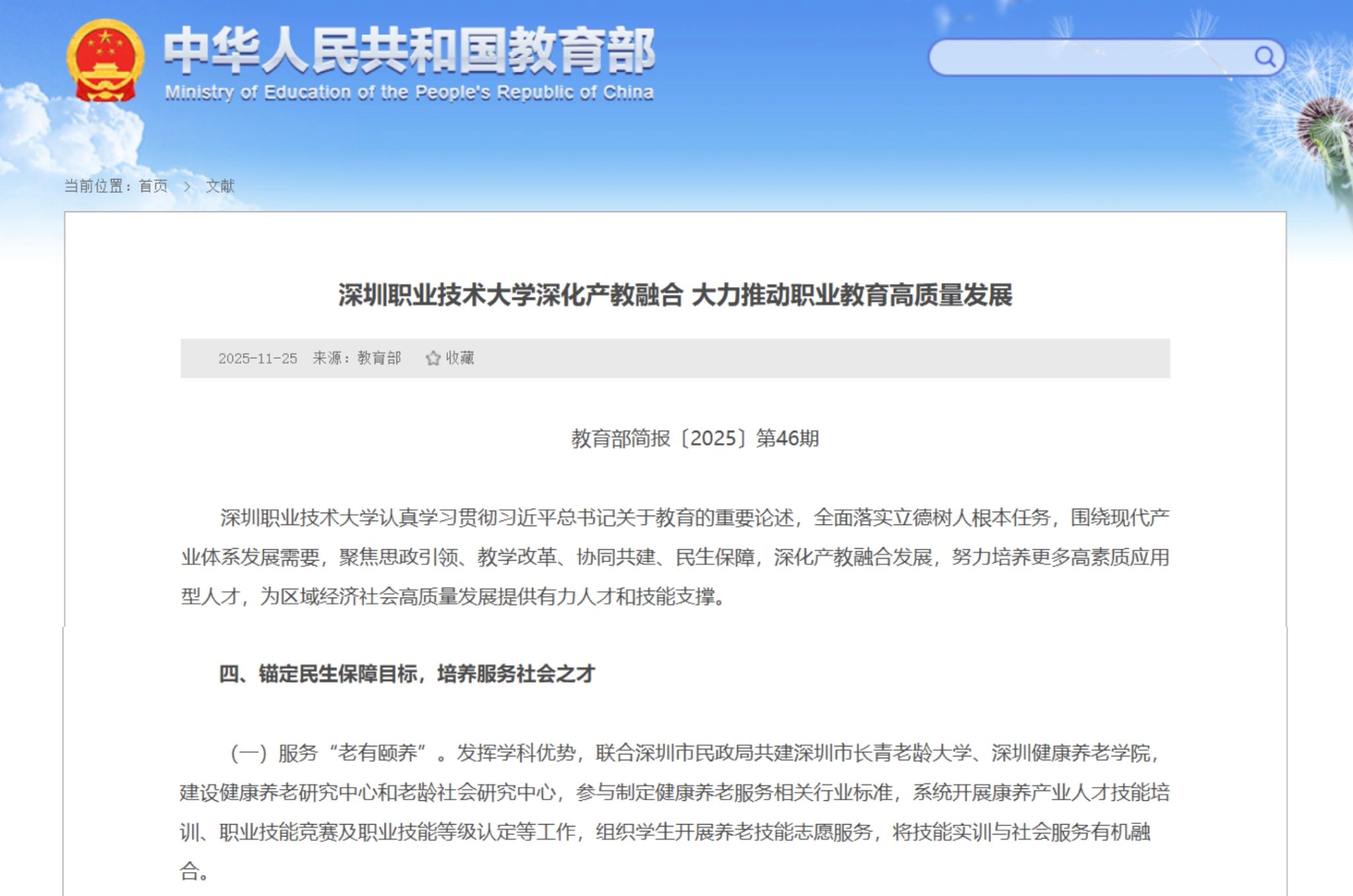Click the star favorite icon
The image size is (1353, 896).
(433, 359)
